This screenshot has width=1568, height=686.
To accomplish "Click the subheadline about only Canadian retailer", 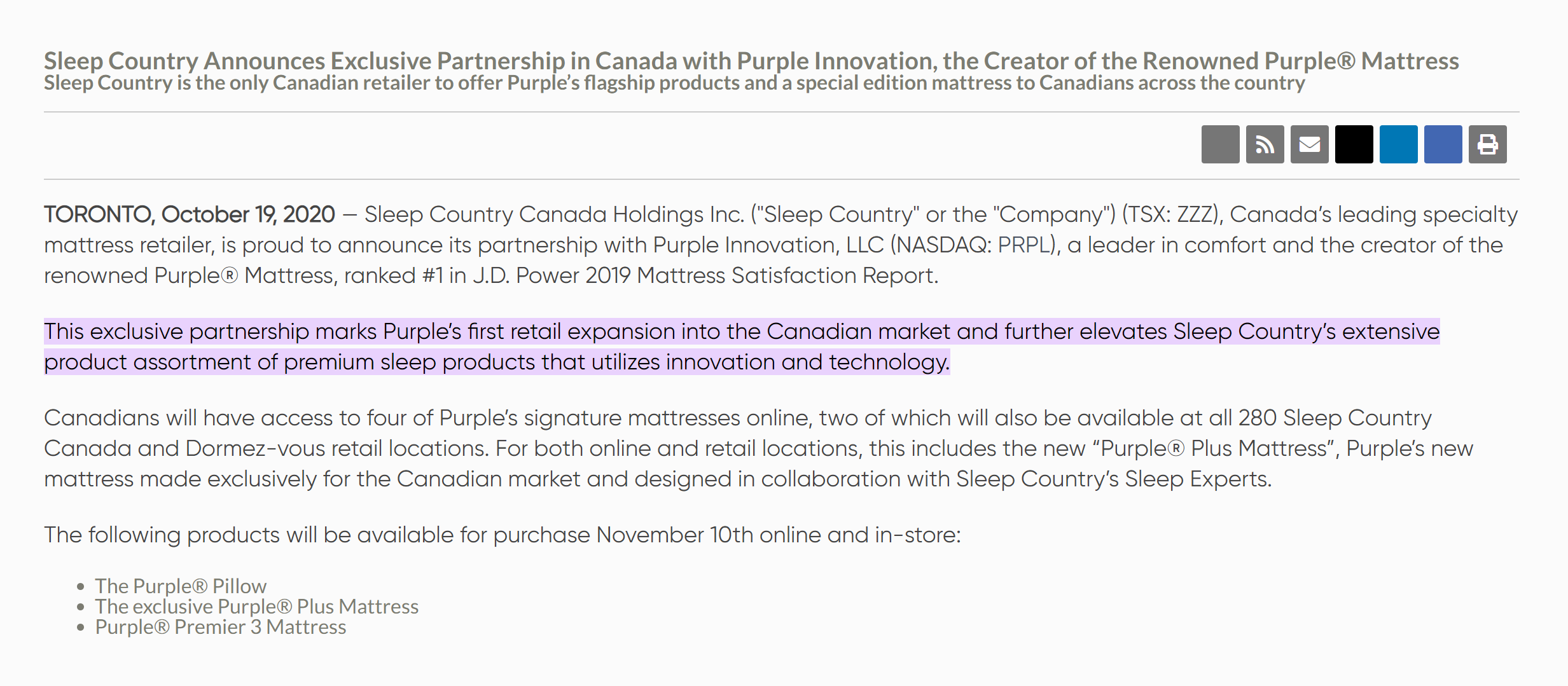I will (x=674, y=83).
